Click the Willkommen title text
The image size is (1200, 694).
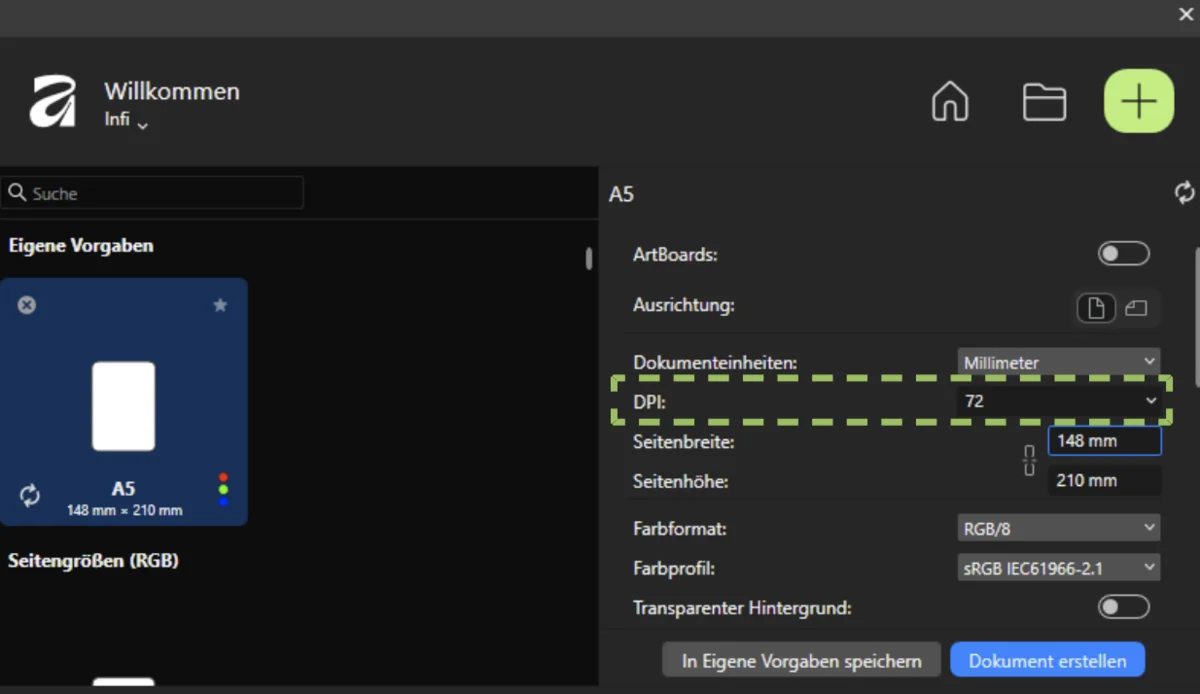[172, 91]
